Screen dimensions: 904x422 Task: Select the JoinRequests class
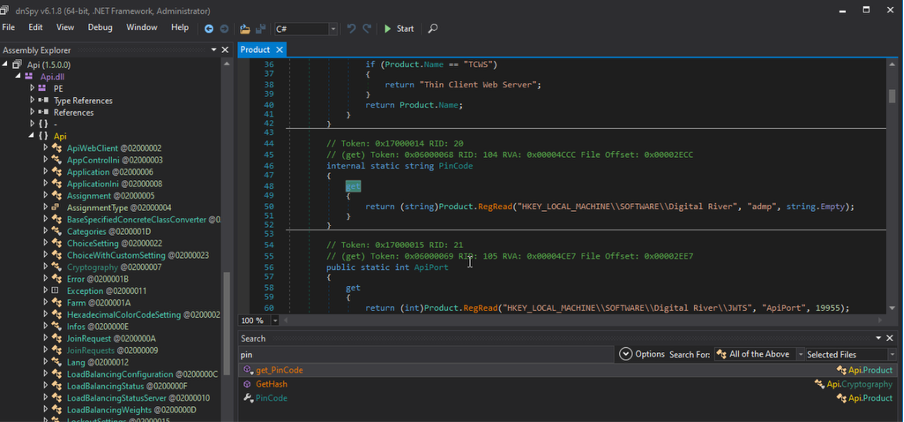click(x=112, y=351)
